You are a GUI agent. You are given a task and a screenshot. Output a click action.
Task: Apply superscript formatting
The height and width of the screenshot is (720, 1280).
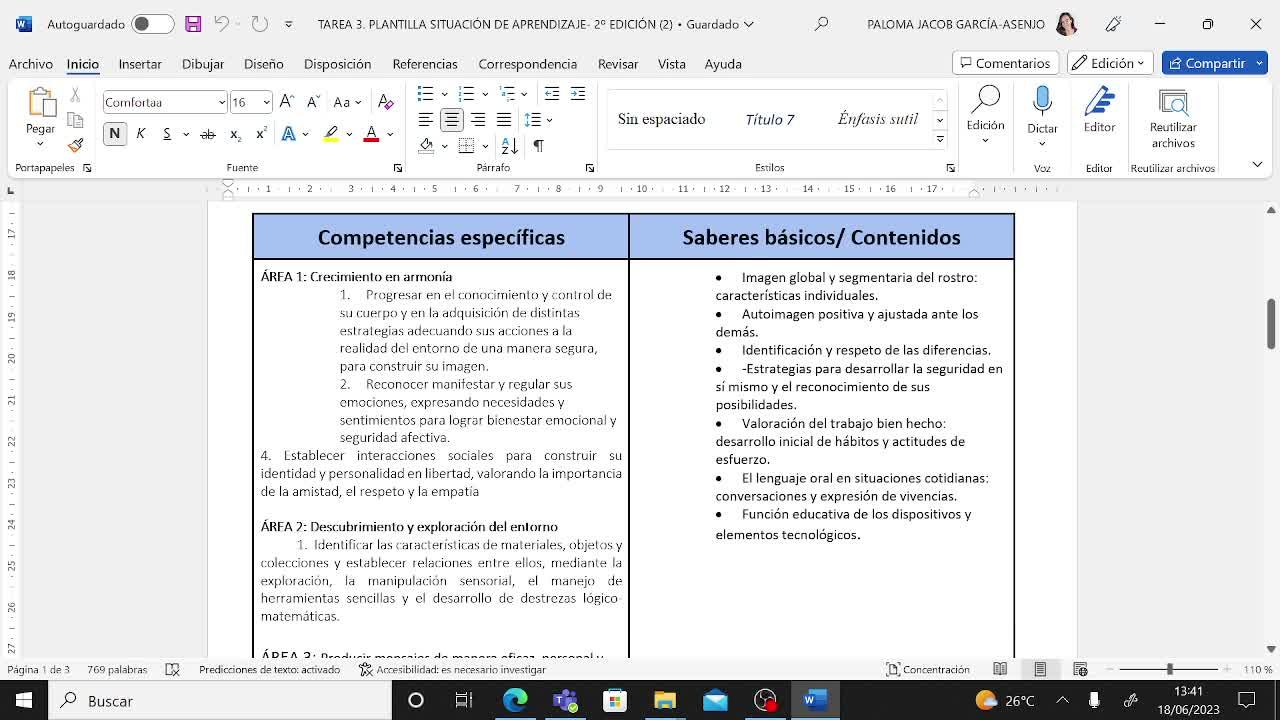(261, 134)
